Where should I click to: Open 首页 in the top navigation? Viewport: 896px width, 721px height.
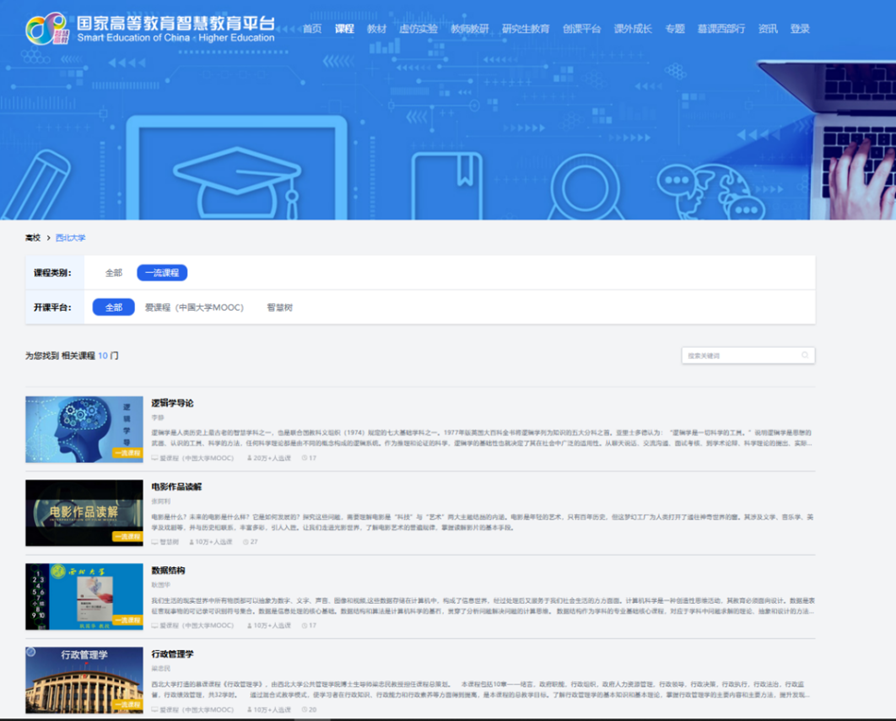click(312, 29)
